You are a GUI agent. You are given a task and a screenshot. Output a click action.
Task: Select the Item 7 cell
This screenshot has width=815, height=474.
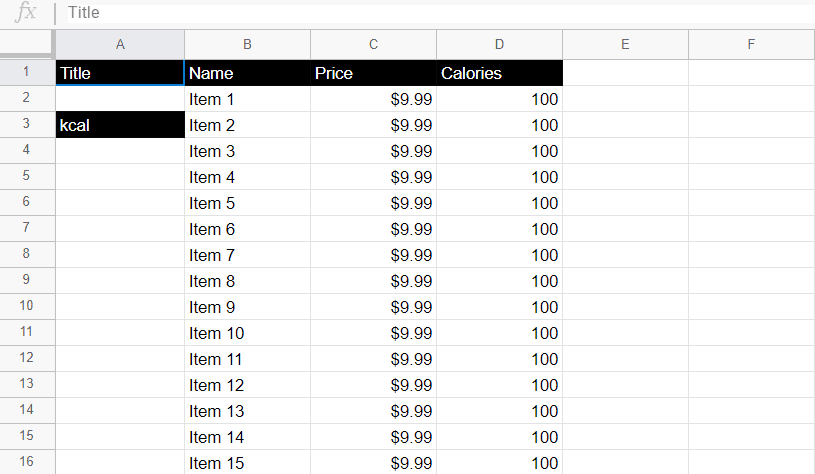pyautogui.click(x=247, y=255)
